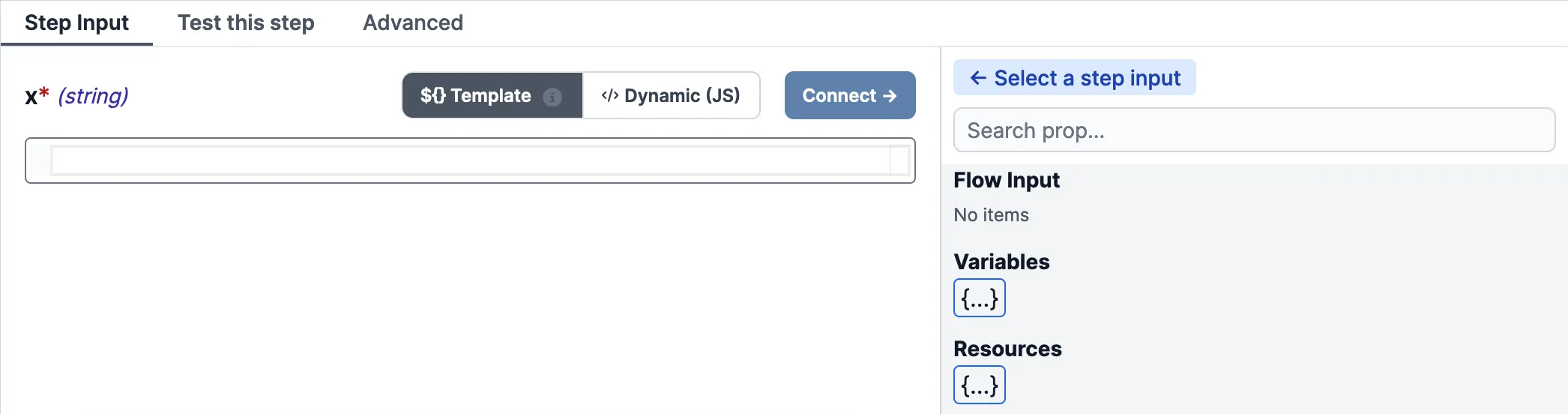This screenshot has width=1568, height=414.
Task: Click the curly braces icon under Resources
Action: pyautogui.click(x=979, y=385)
